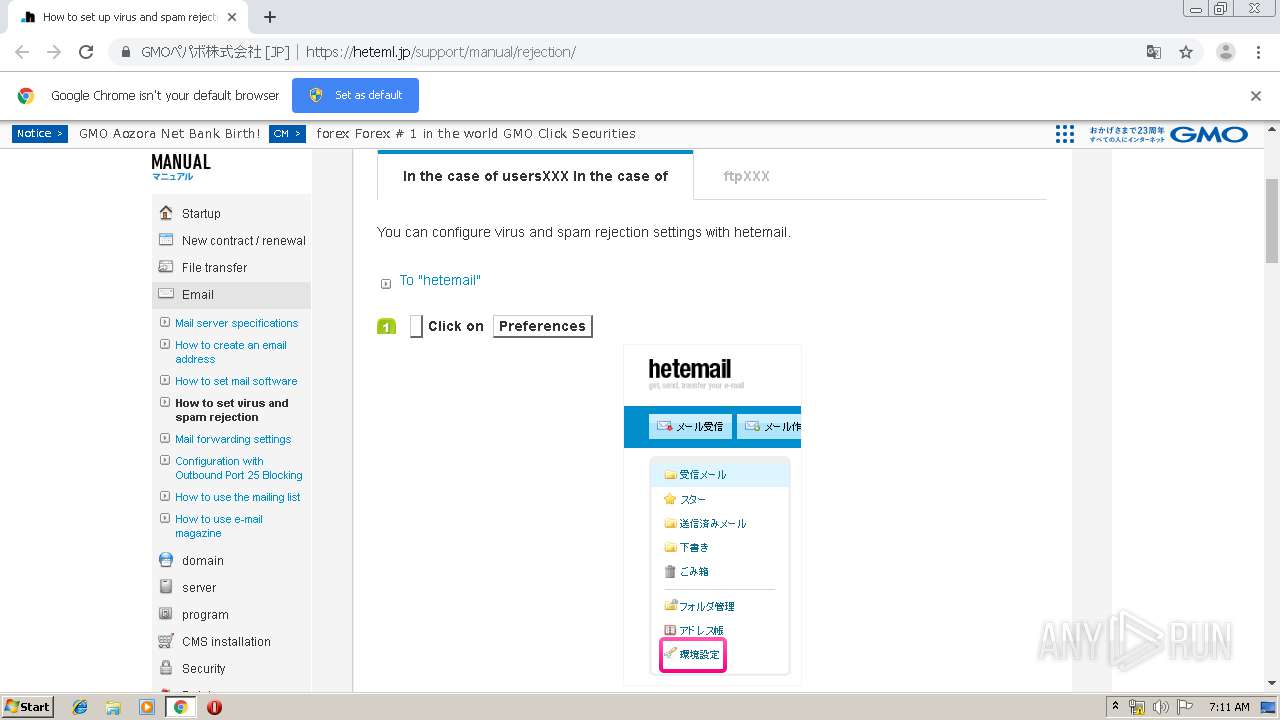Close the heteml manual tab
The width and height of the screenshot is (1280, 720).
232,17
